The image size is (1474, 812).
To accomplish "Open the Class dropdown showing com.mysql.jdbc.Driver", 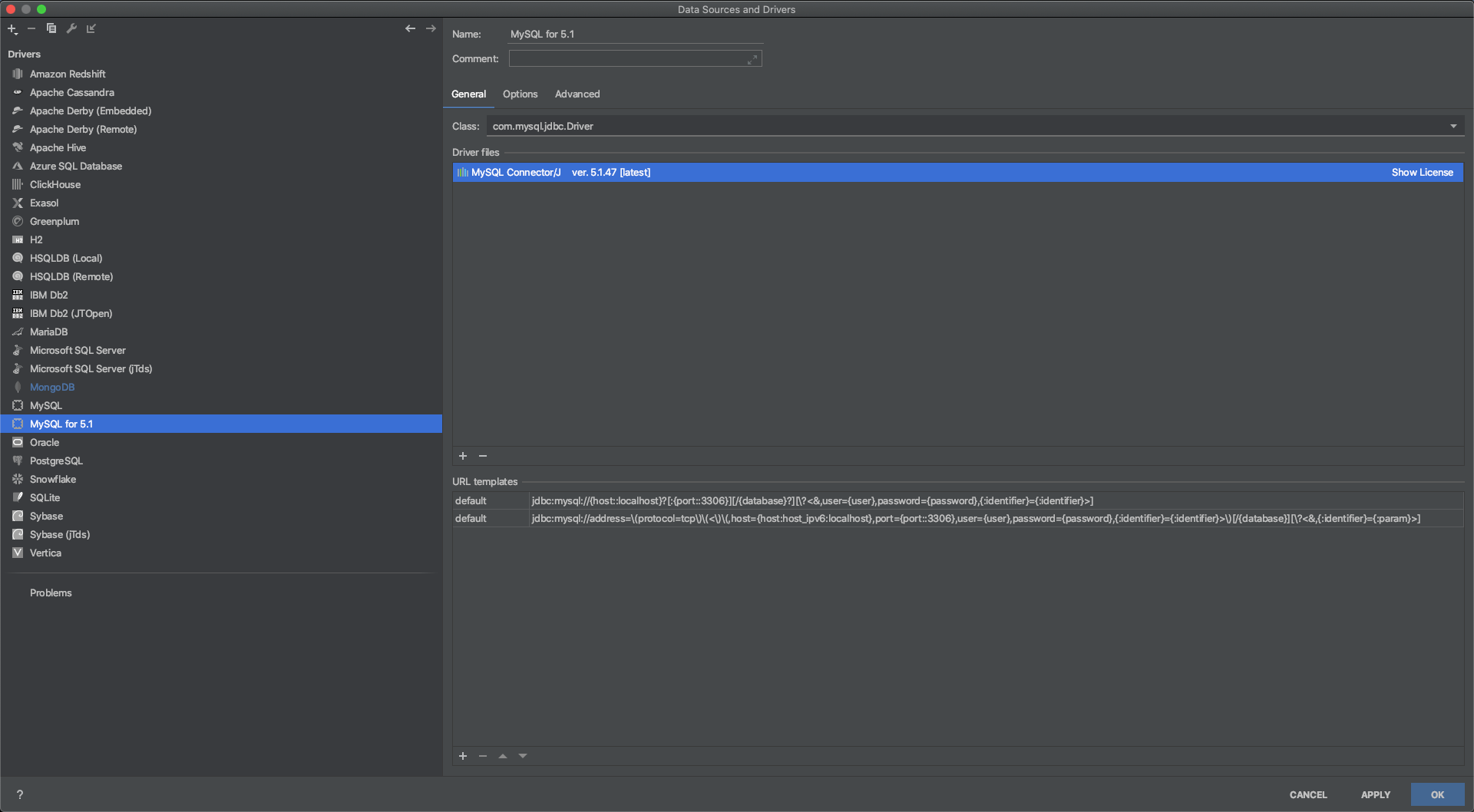I will 1453,126.
